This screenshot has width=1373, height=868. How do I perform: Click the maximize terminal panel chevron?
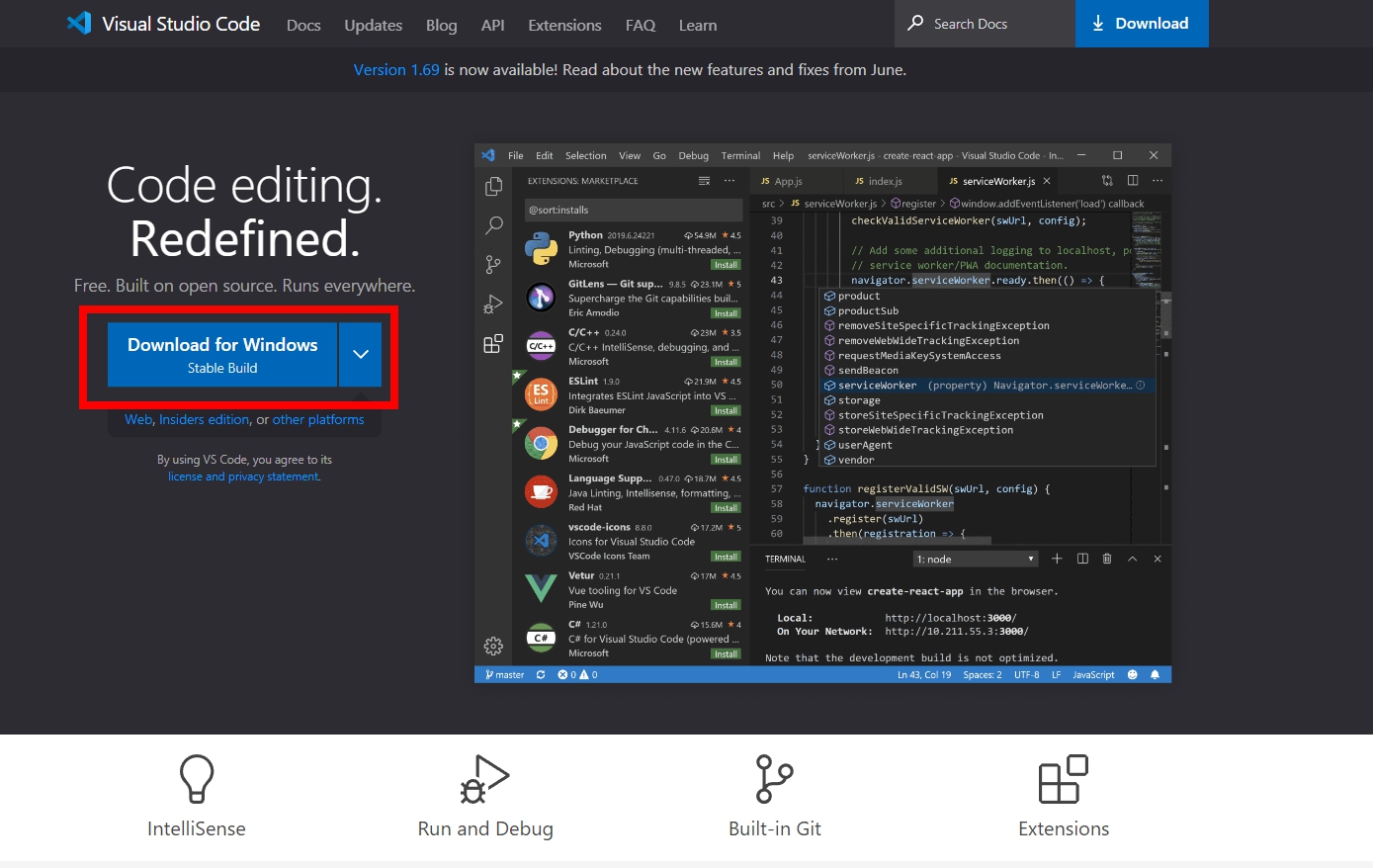click(x=1133, y=559)
